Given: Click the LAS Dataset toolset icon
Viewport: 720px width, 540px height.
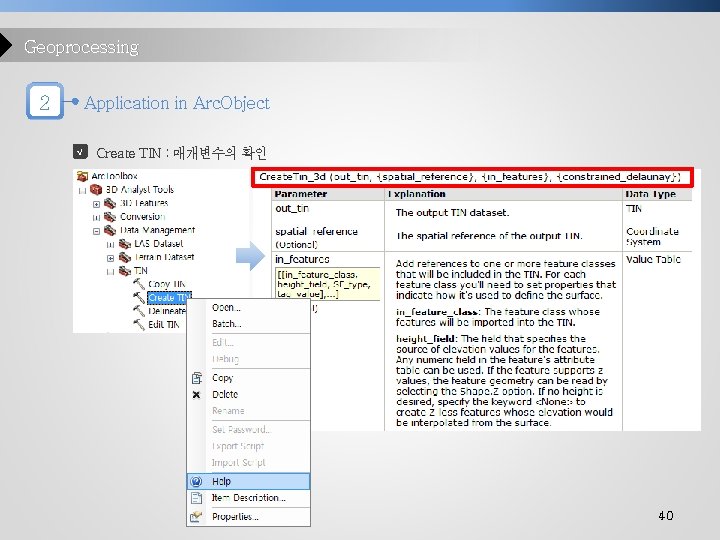Looking at the screenshot, I should 124,243.
